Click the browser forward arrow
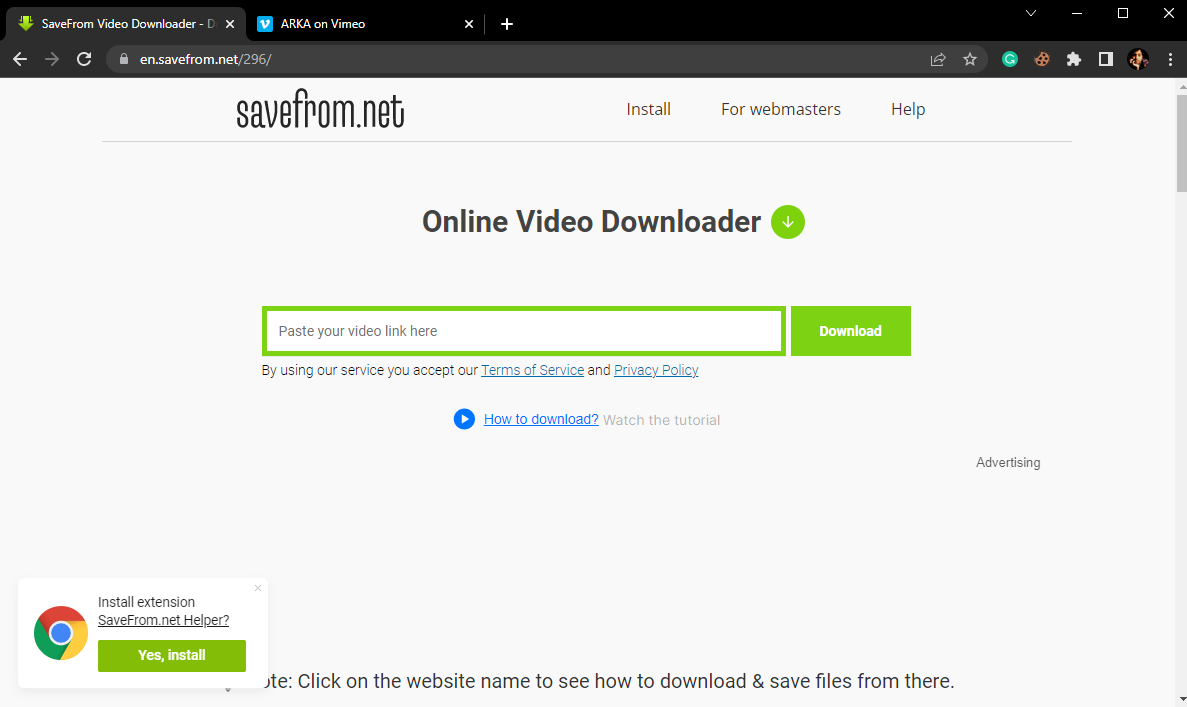This screenshot has height=707, width=1187. 52,59
